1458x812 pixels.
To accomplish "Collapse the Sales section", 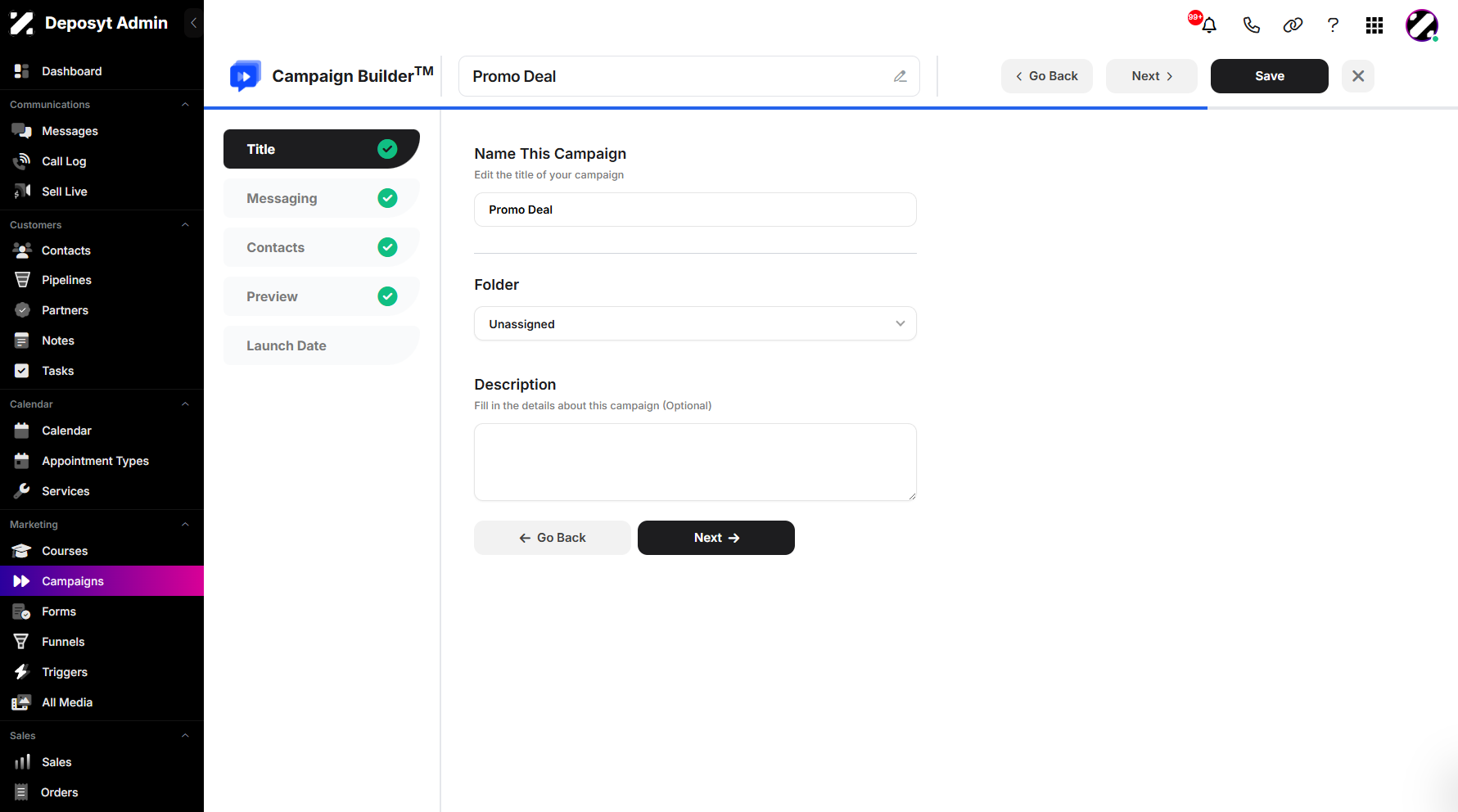I will 185,736.
